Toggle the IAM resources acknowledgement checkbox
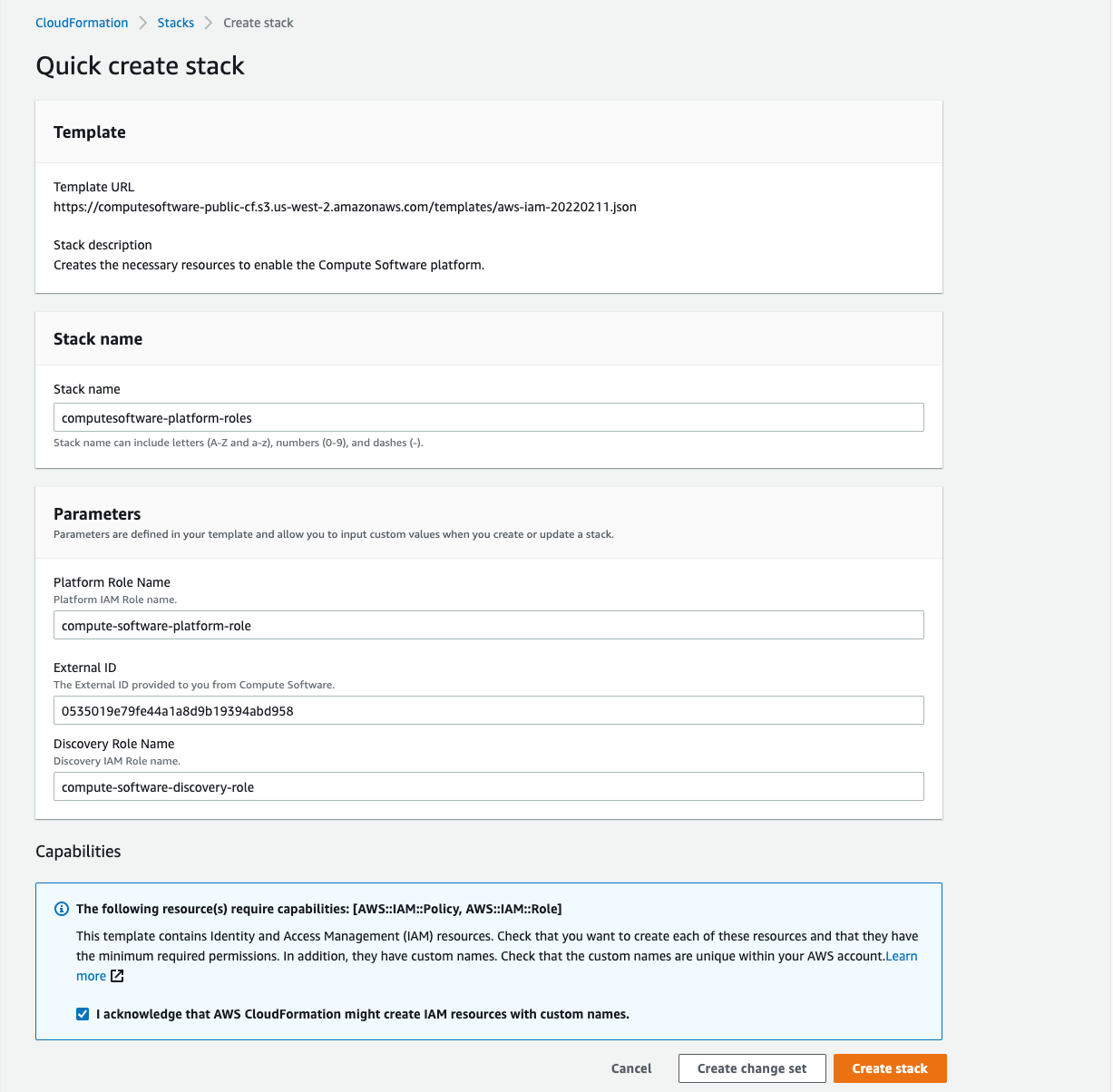 pos(83,1014)
